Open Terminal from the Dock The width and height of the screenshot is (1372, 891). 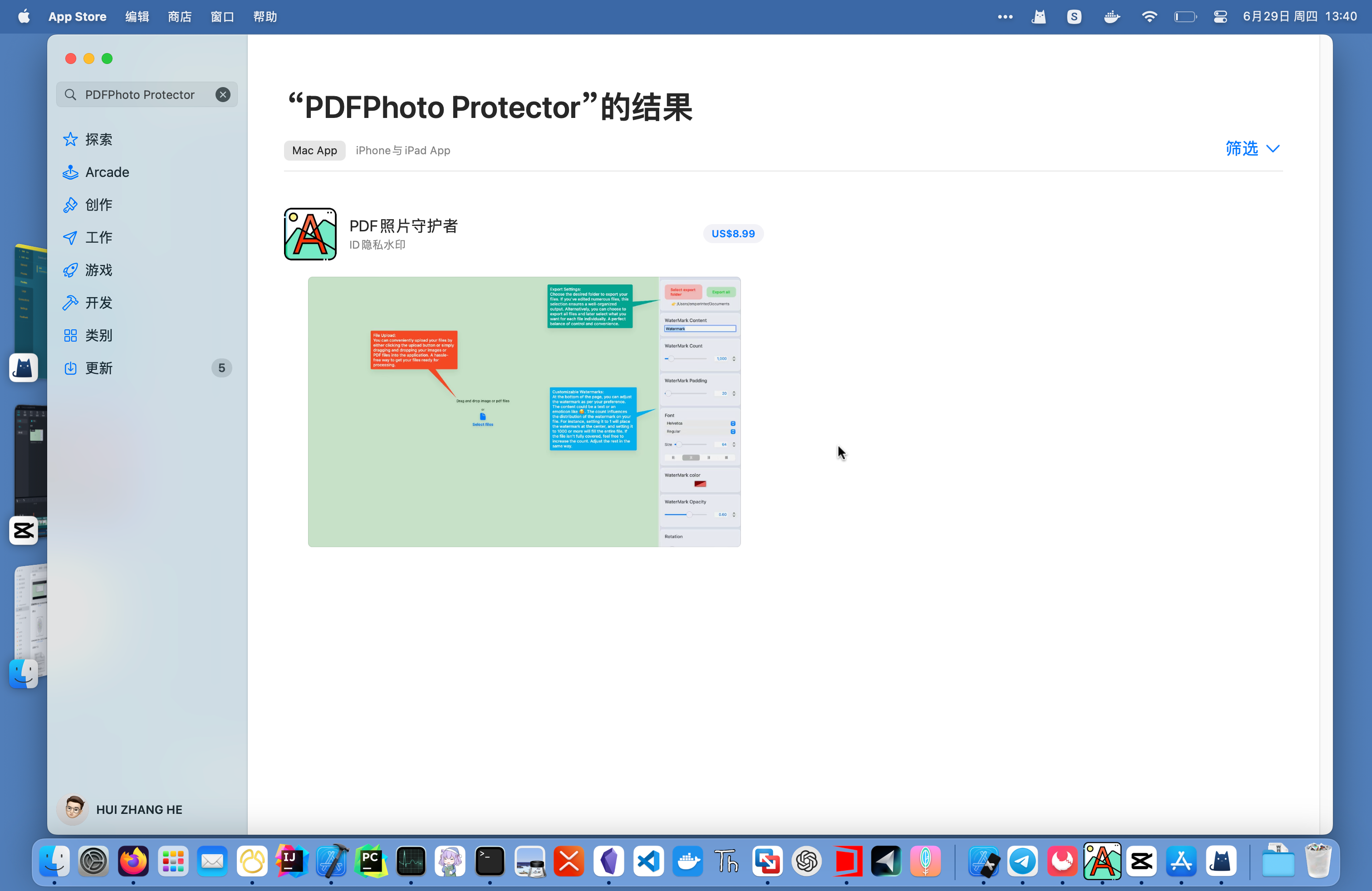(x=490, y=861)
